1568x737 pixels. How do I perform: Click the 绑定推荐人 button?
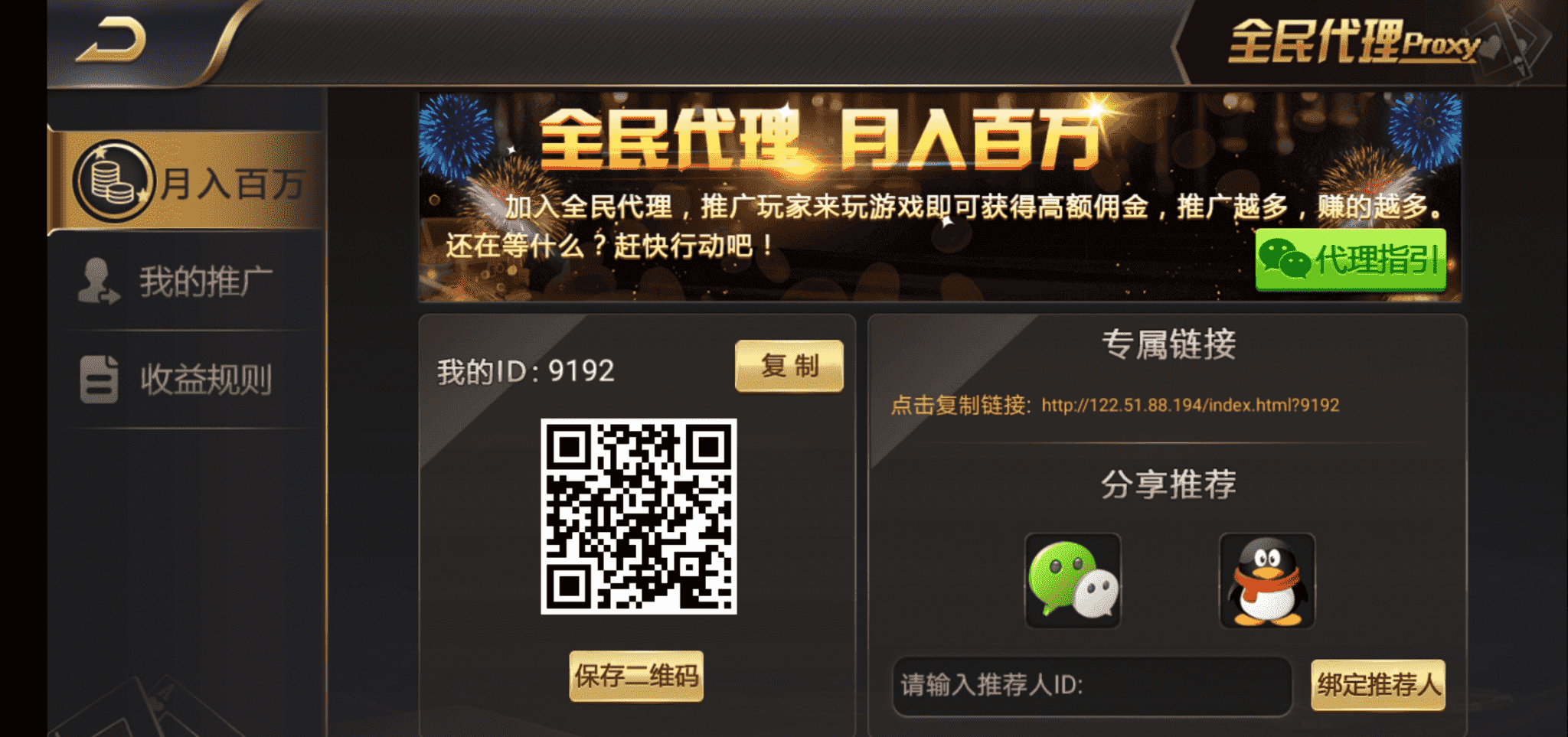1378,684
